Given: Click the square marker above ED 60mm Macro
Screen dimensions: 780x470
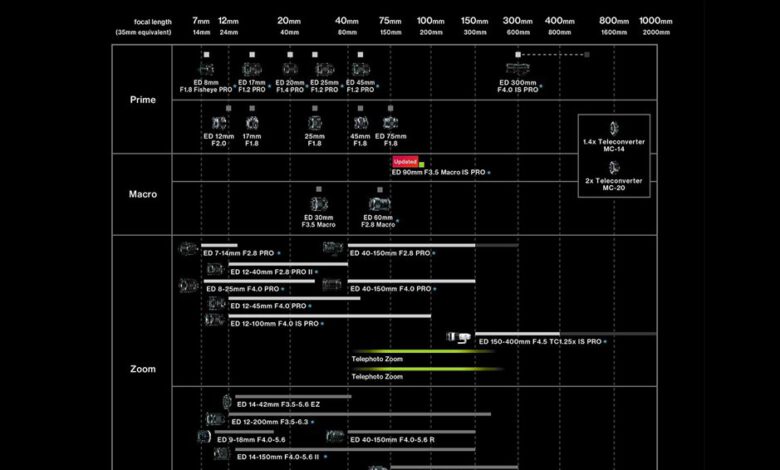Looking at the screenshot, I should pyautogui.click(x=380, y=189).
